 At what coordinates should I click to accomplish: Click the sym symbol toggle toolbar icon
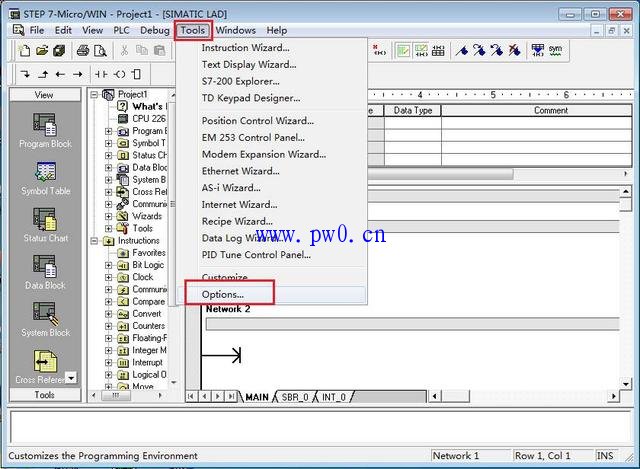554,50
